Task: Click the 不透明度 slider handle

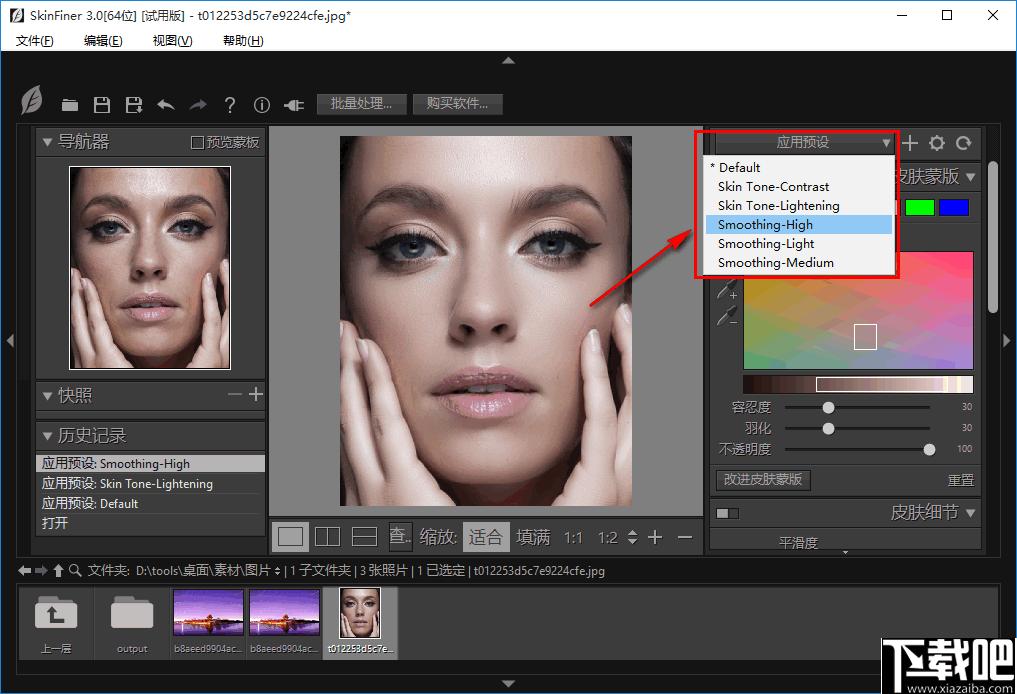Action: 929,449
